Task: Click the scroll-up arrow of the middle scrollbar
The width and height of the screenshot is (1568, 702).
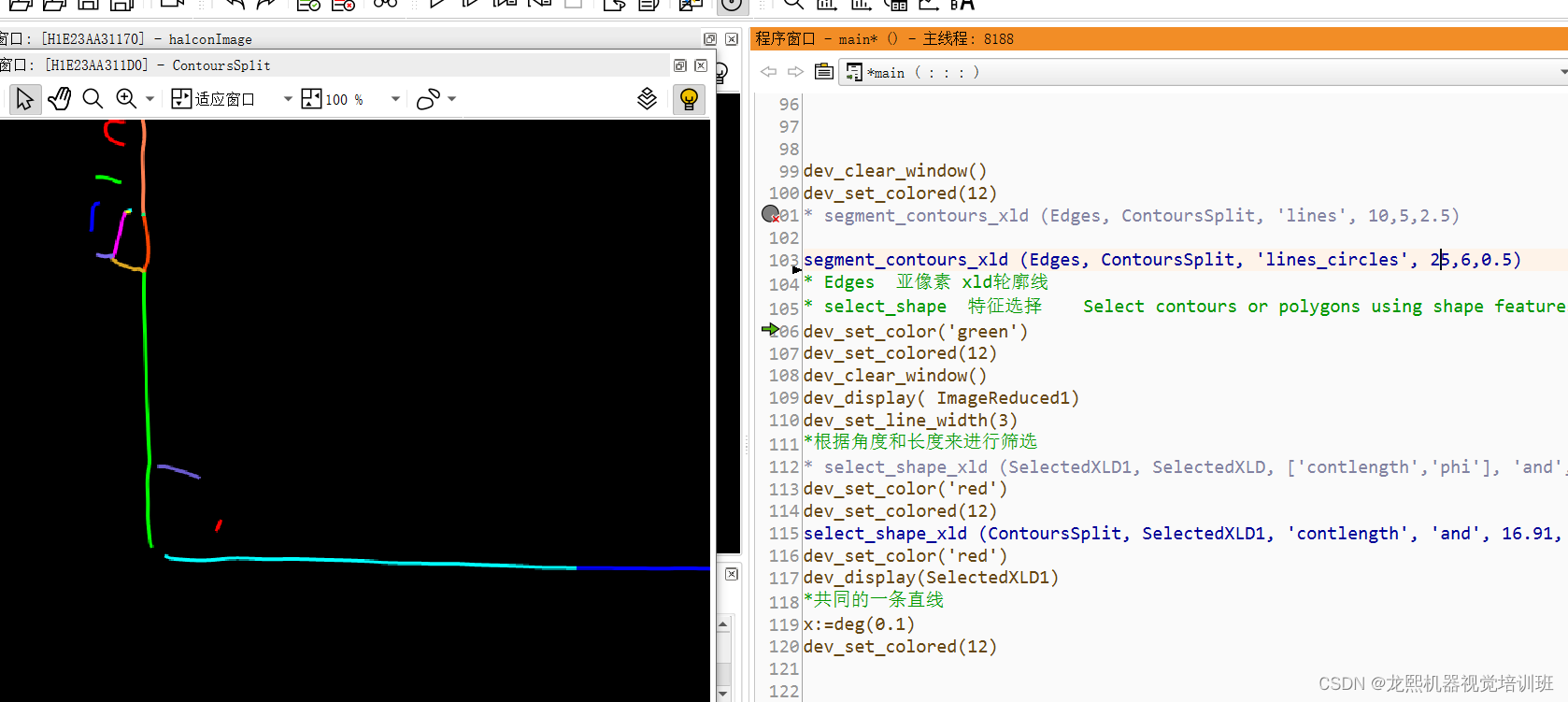Action: pyautogui.click(x=723, y=623)
